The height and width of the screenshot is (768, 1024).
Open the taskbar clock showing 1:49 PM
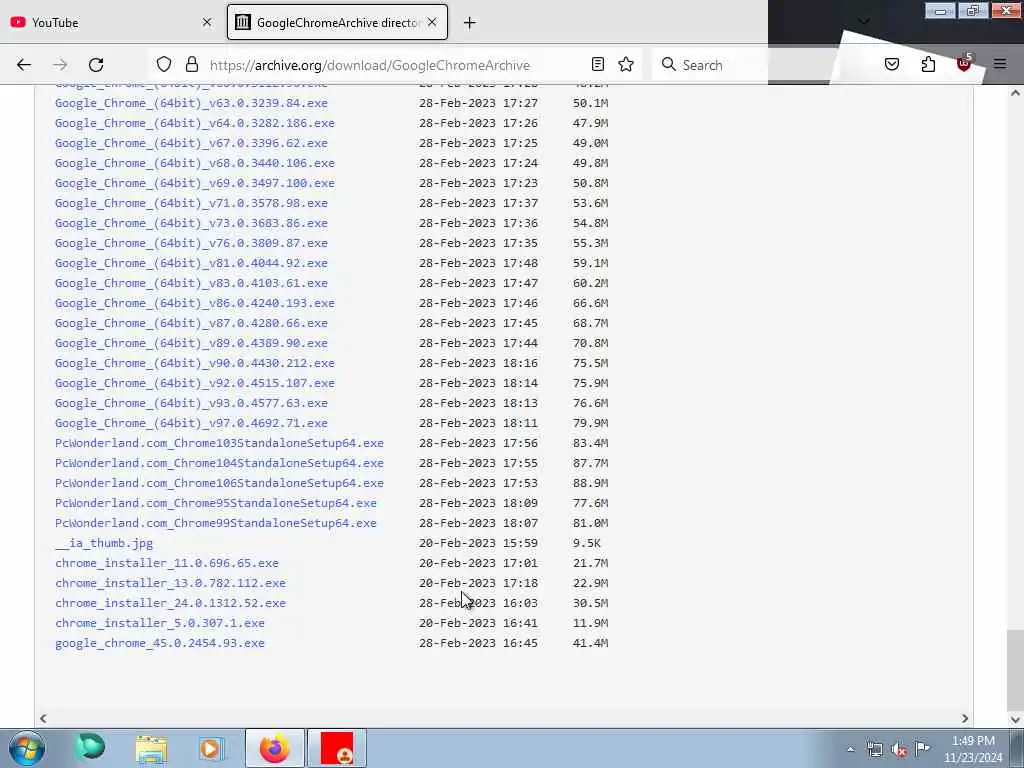coord(973,749)
